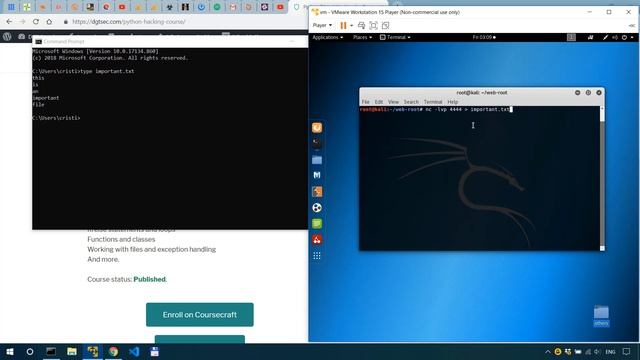Open VMware Player icon on taskbar
The width and height of the screenshot is (640, 360).
click(x=93, y=351)
